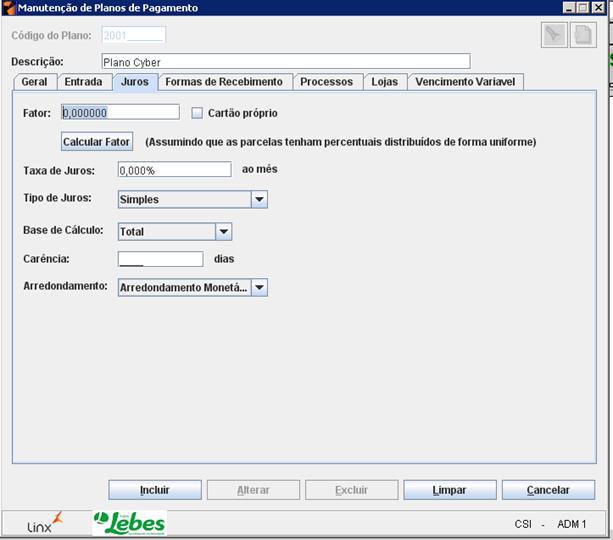613x540 pixels.
Task: Click the Incluir button
Action: (x=155, y=490)
